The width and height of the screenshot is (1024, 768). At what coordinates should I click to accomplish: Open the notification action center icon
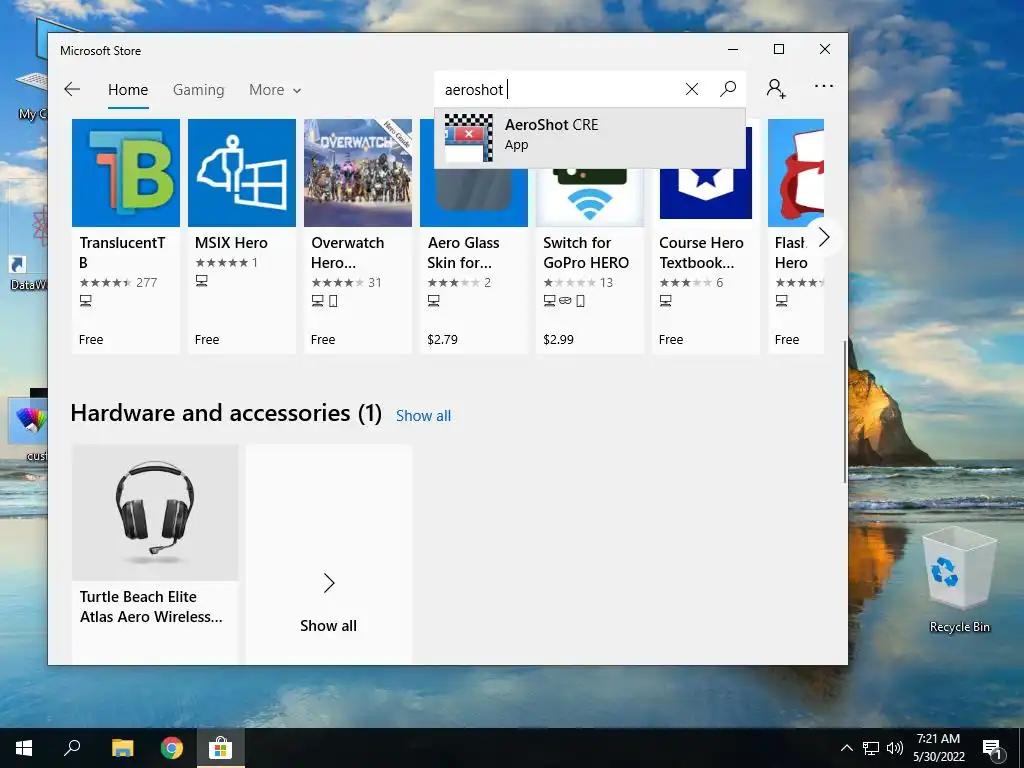coord(993,749)
